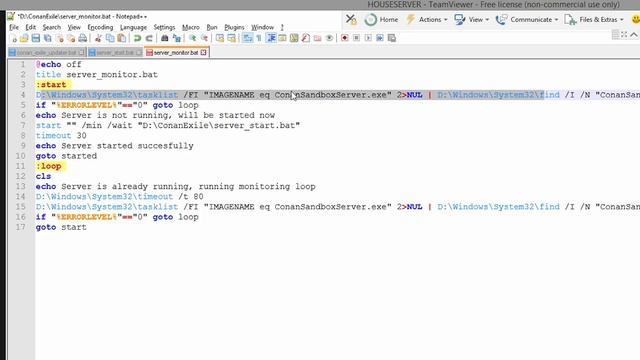Click line number 17 in margin
This screenshot has height=360, width=640.
(x=20, y=227)
